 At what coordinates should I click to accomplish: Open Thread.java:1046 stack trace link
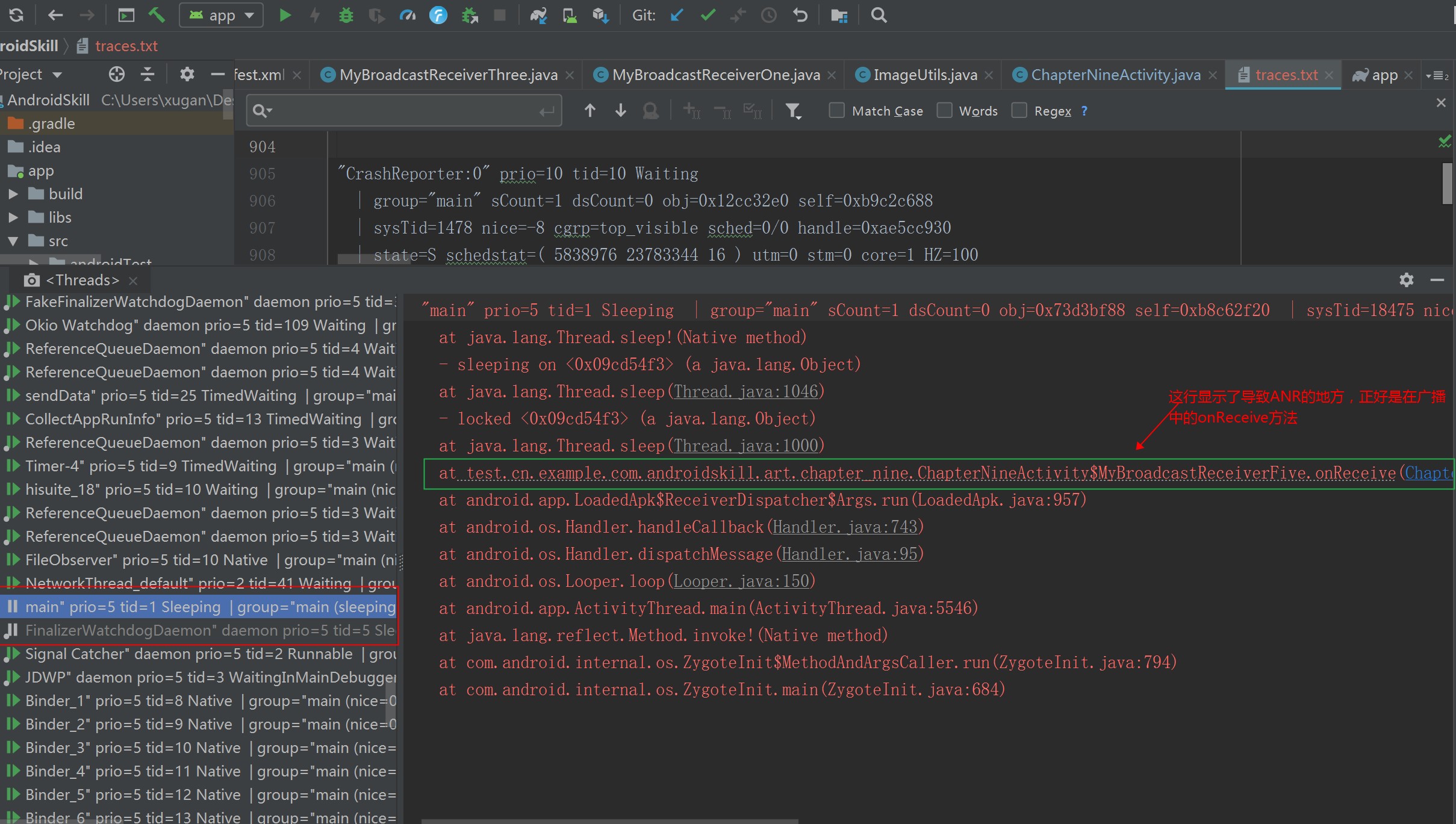(745, 391)
